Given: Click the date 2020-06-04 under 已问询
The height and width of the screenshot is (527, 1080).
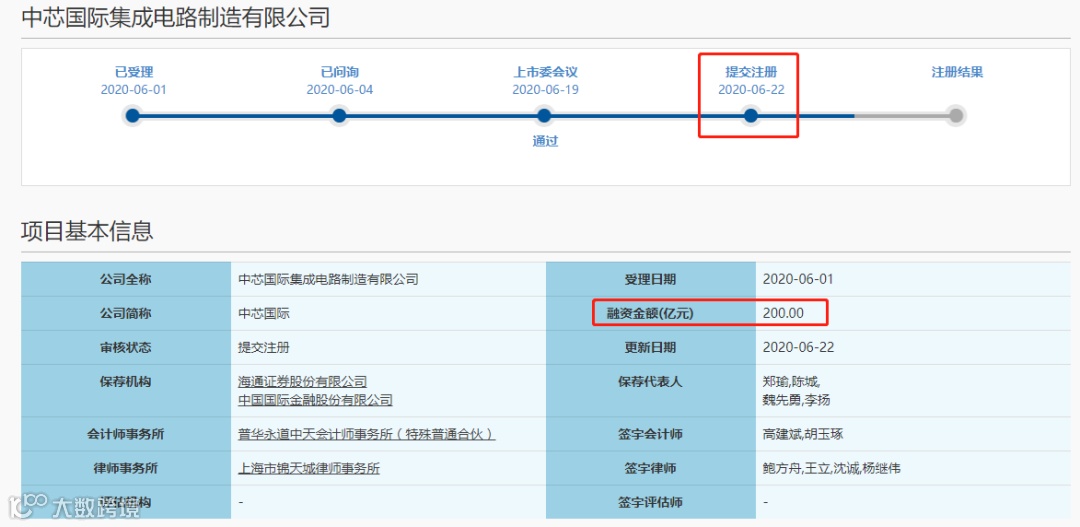Looking at the screenshot, I should (340, 90).
